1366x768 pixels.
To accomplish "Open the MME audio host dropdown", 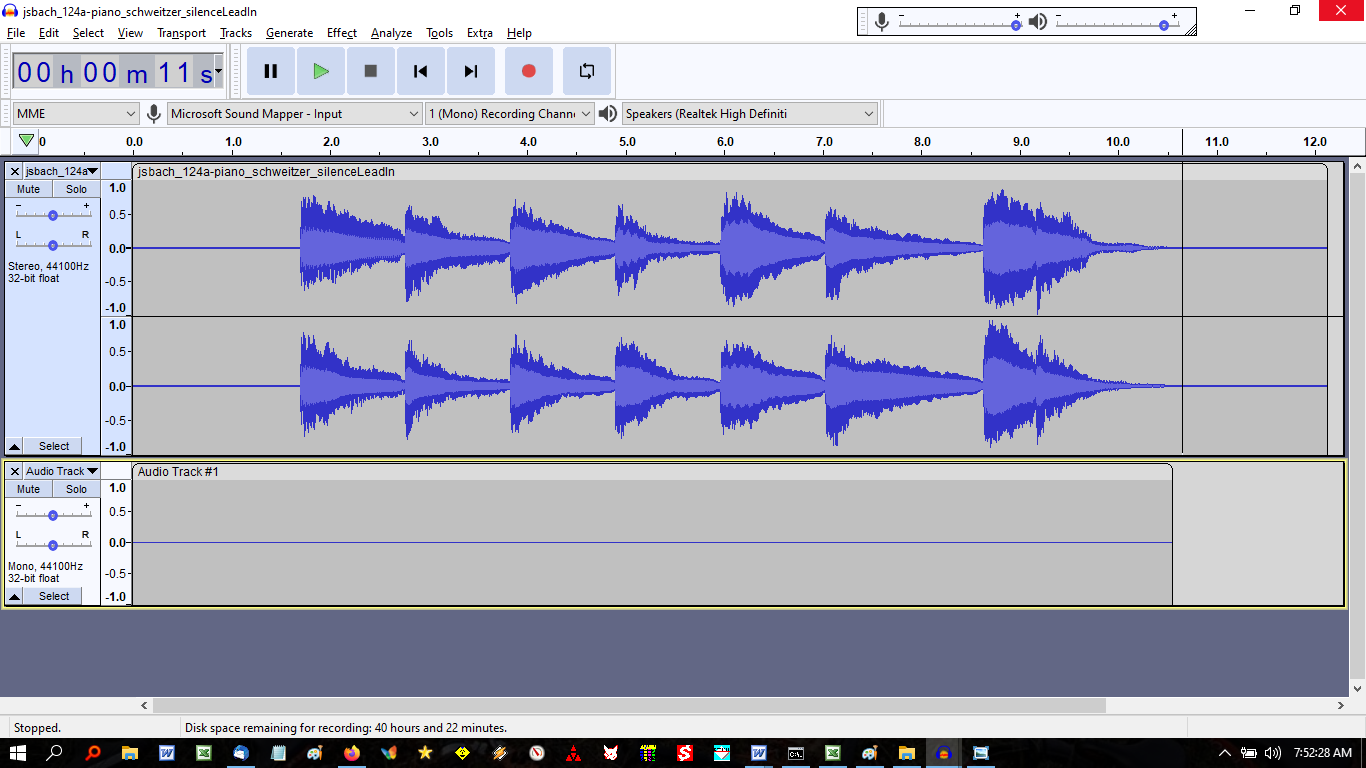I will click(x=75, y=114).
